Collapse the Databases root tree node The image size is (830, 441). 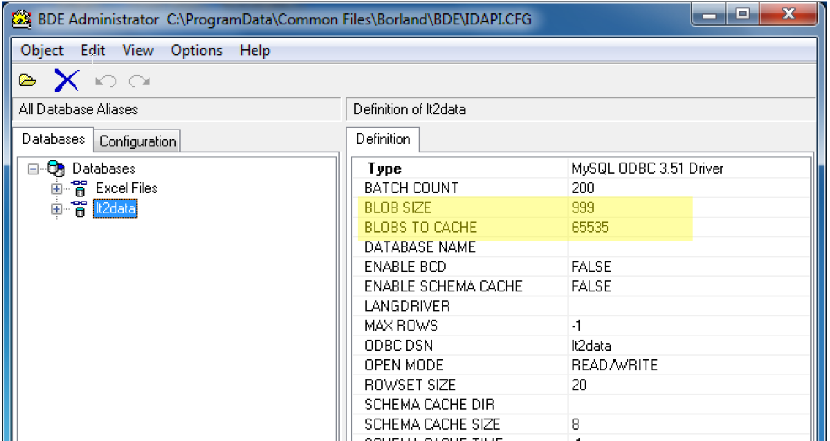coord(35,169)
